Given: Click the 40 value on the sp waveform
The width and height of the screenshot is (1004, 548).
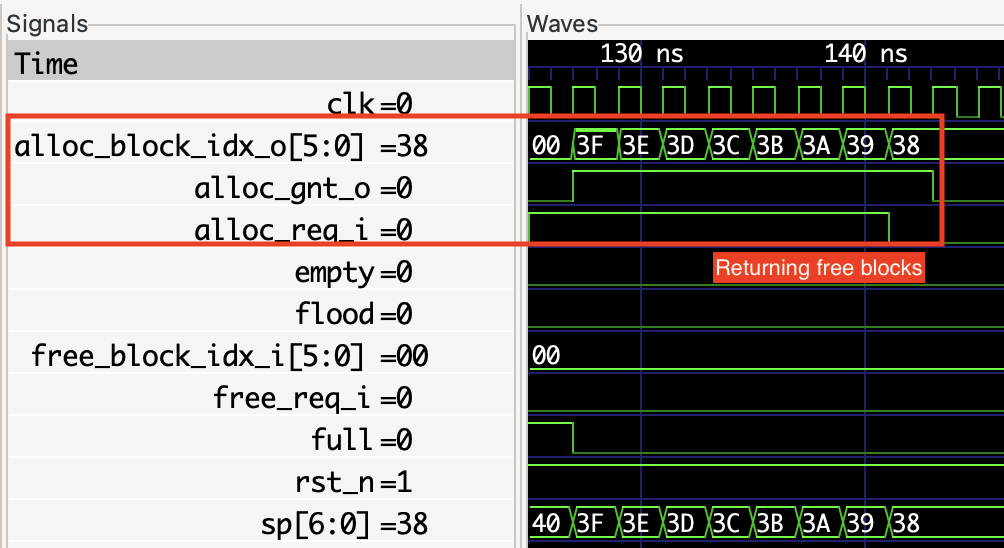Looking at the screenshot, I should (x=547, y=523).
